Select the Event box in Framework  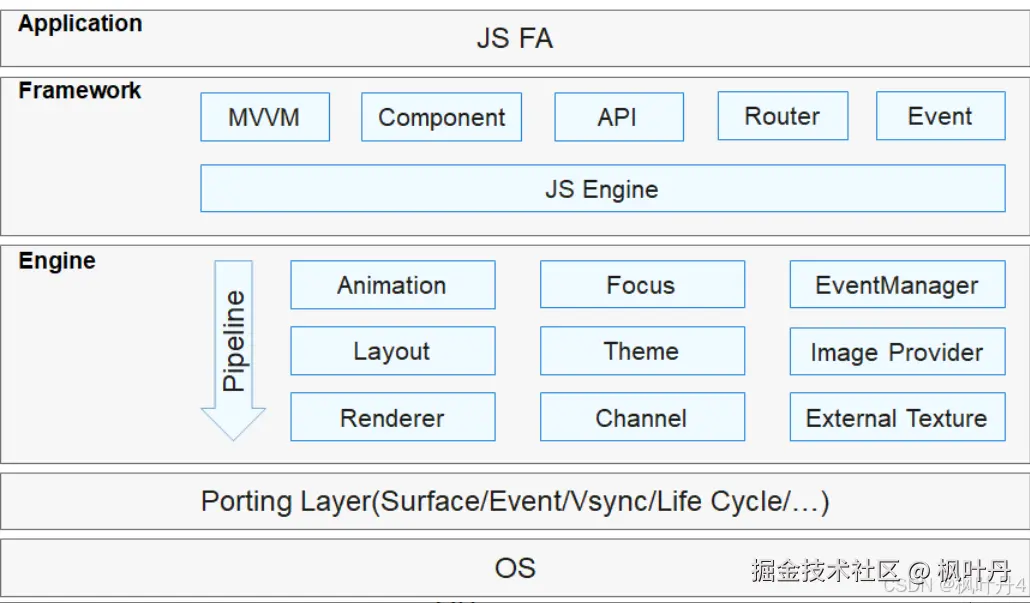pos(940,116)
